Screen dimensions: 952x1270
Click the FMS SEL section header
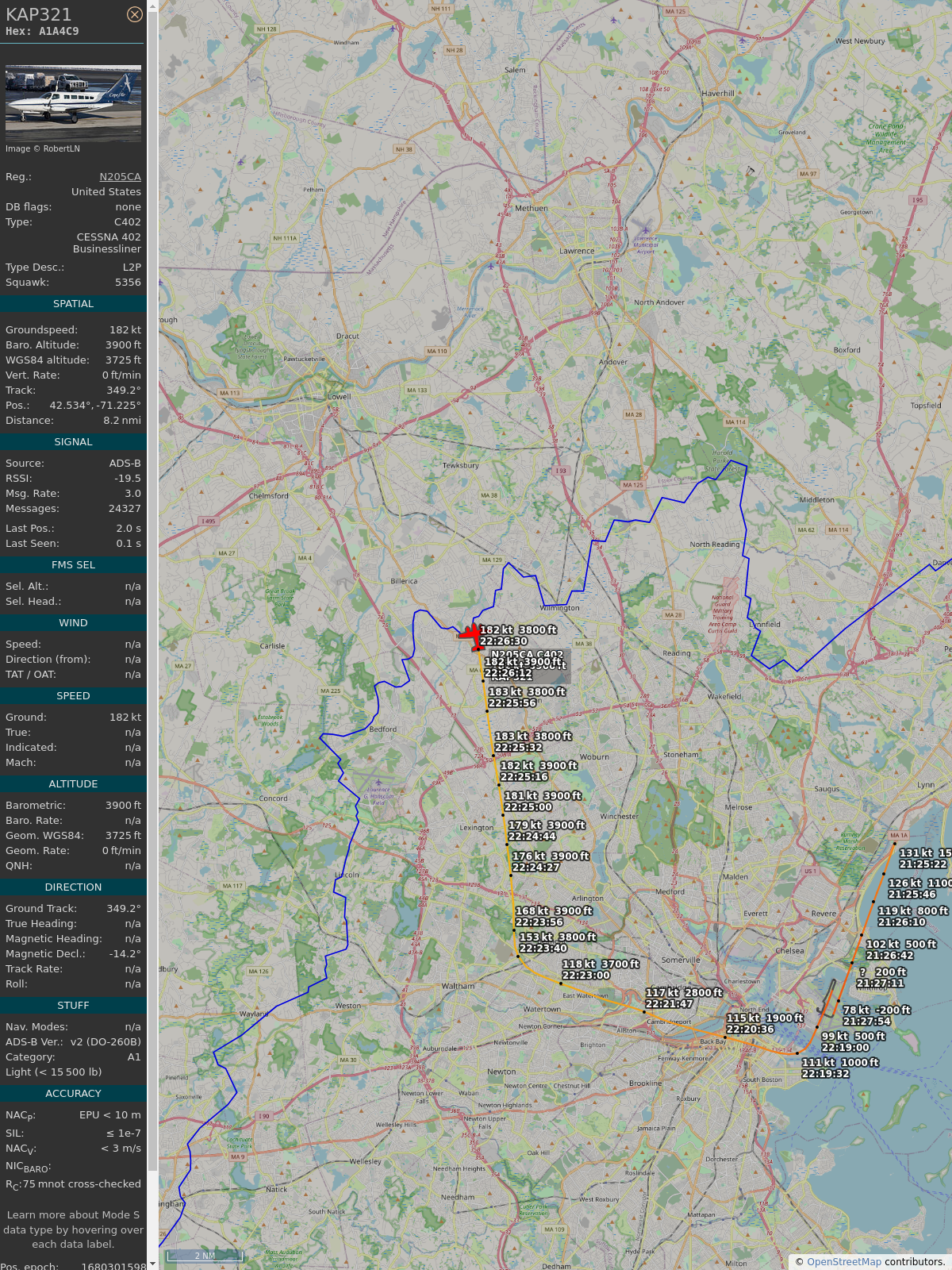point(73,565)
